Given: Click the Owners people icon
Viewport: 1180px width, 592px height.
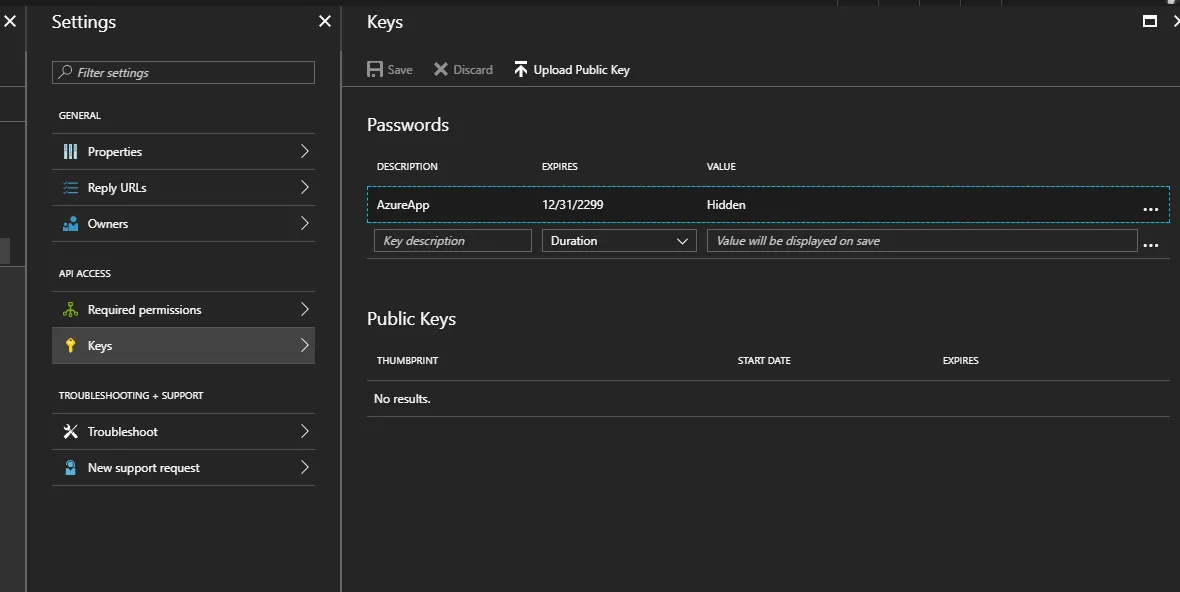Looking at the screenshot, I should [70, 224].
